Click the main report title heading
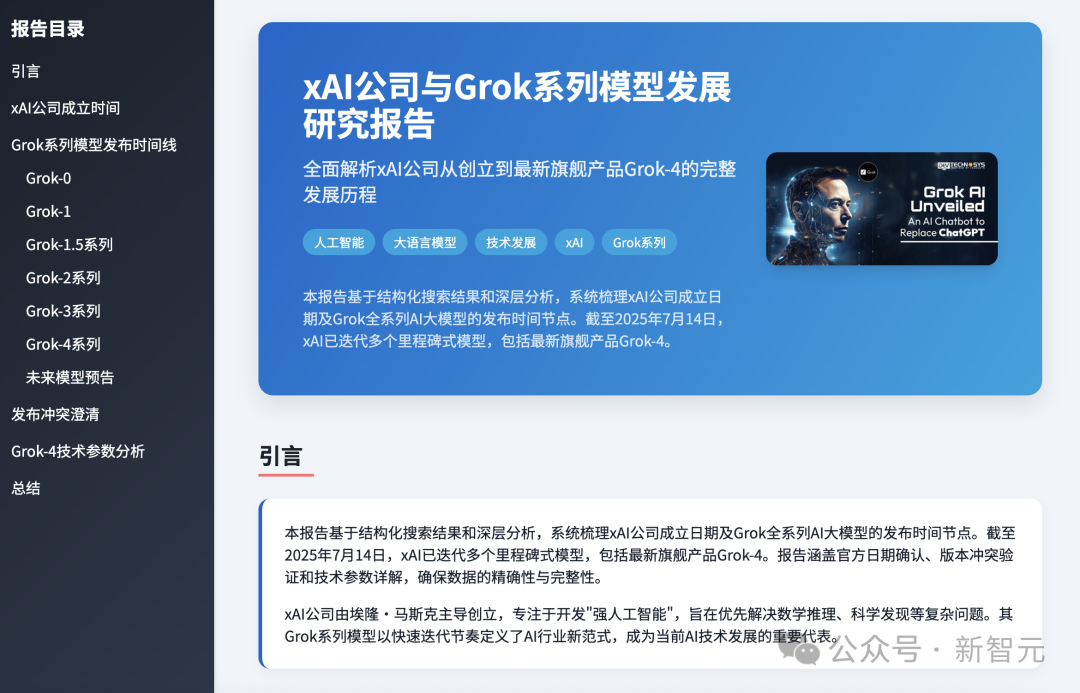 click(517, 105)
